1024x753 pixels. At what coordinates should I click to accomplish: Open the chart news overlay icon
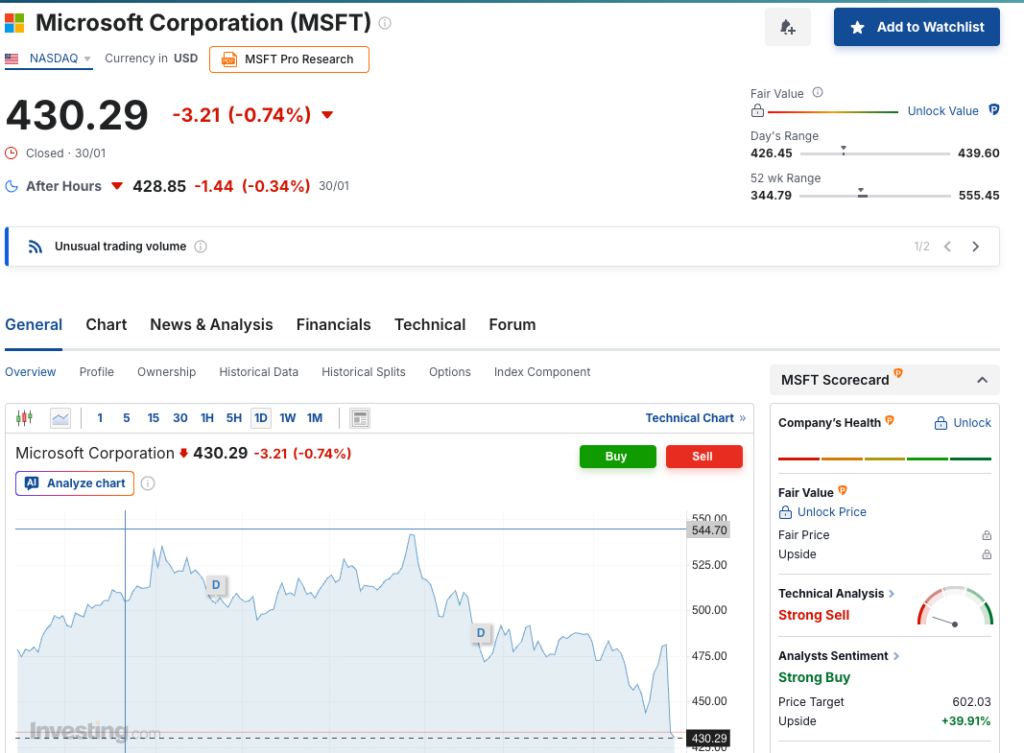tap(361, 418)
